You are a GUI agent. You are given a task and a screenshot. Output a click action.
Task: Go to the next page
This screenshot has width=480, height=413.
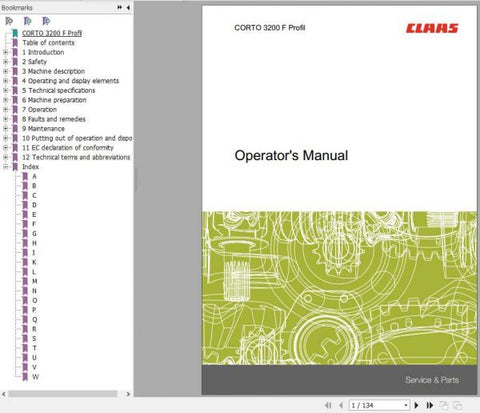pos(416,405)
